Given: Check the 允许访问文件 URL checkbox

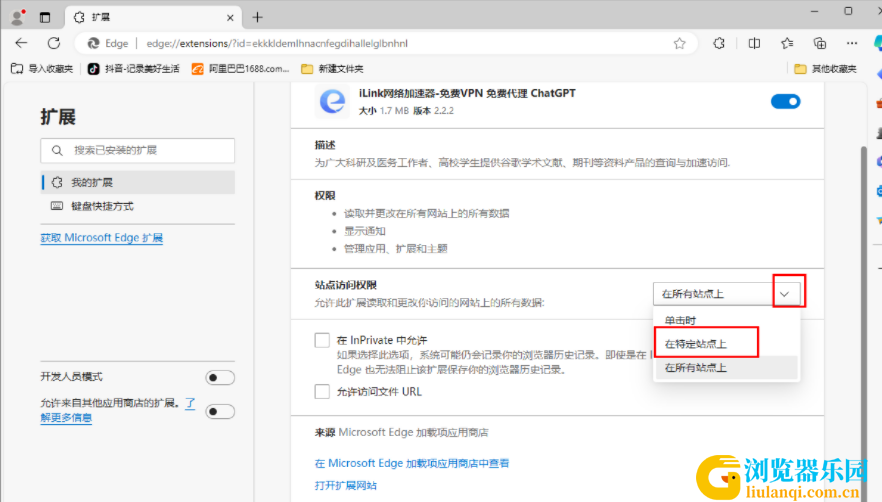Looking at the screenshot, I should click(x=322, y=392).
